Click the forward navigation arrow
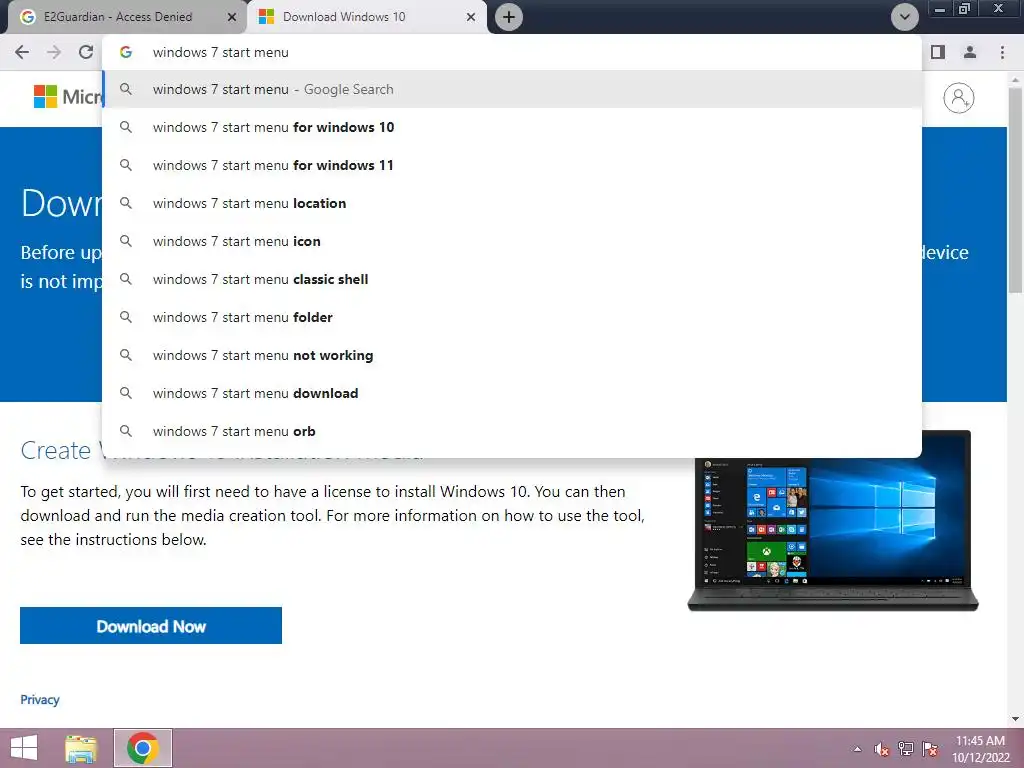 [54, 52]
